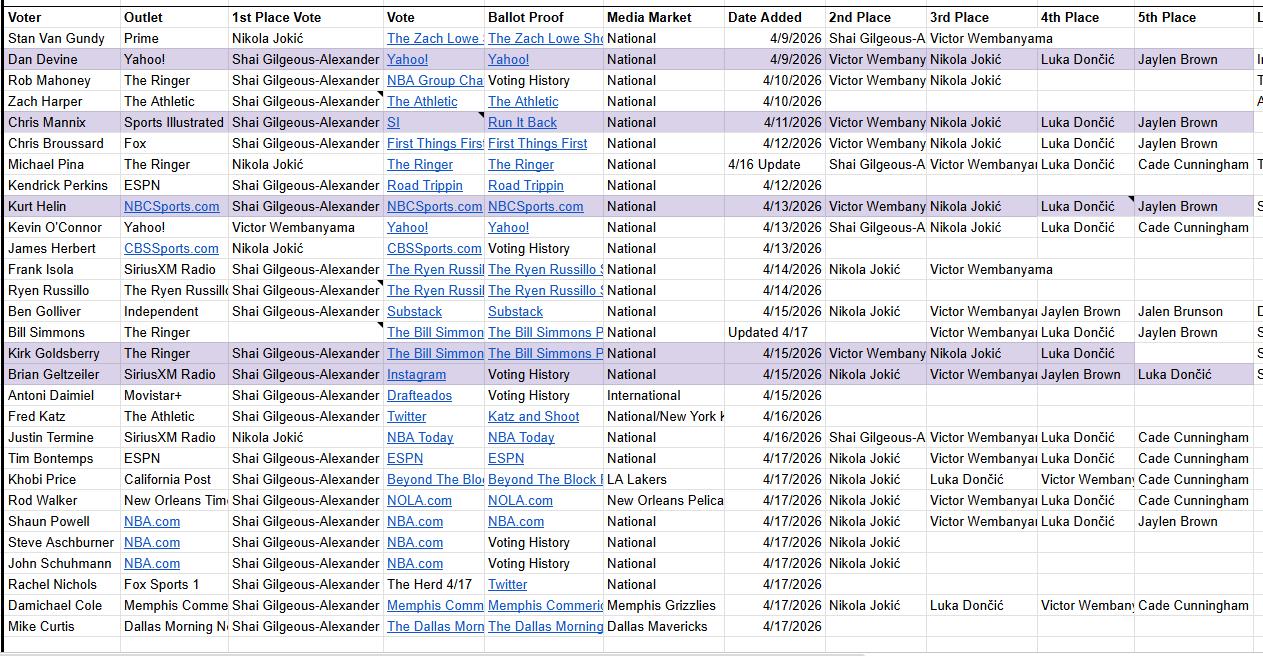This screenshot has width=1263, height=656.
Task: Open John Schuhmann's NBA.com outlet link
Action: coord(152,564)
